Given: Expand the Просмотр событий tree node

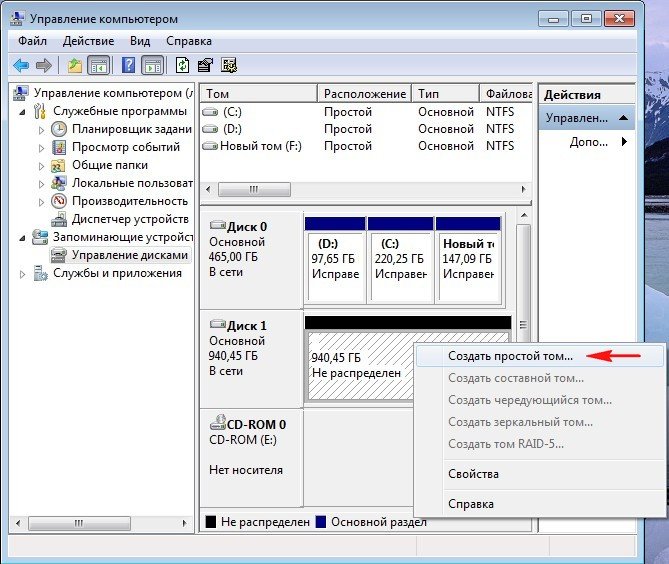Looking at the screenshot, I should coord(41,147).
